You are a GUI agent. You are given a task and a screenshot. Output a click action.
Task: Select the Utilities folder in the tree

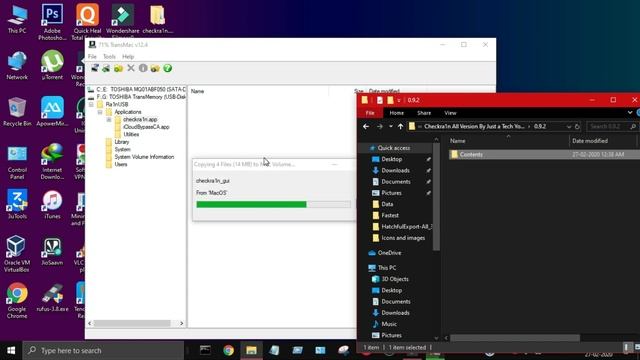point(131,134)
